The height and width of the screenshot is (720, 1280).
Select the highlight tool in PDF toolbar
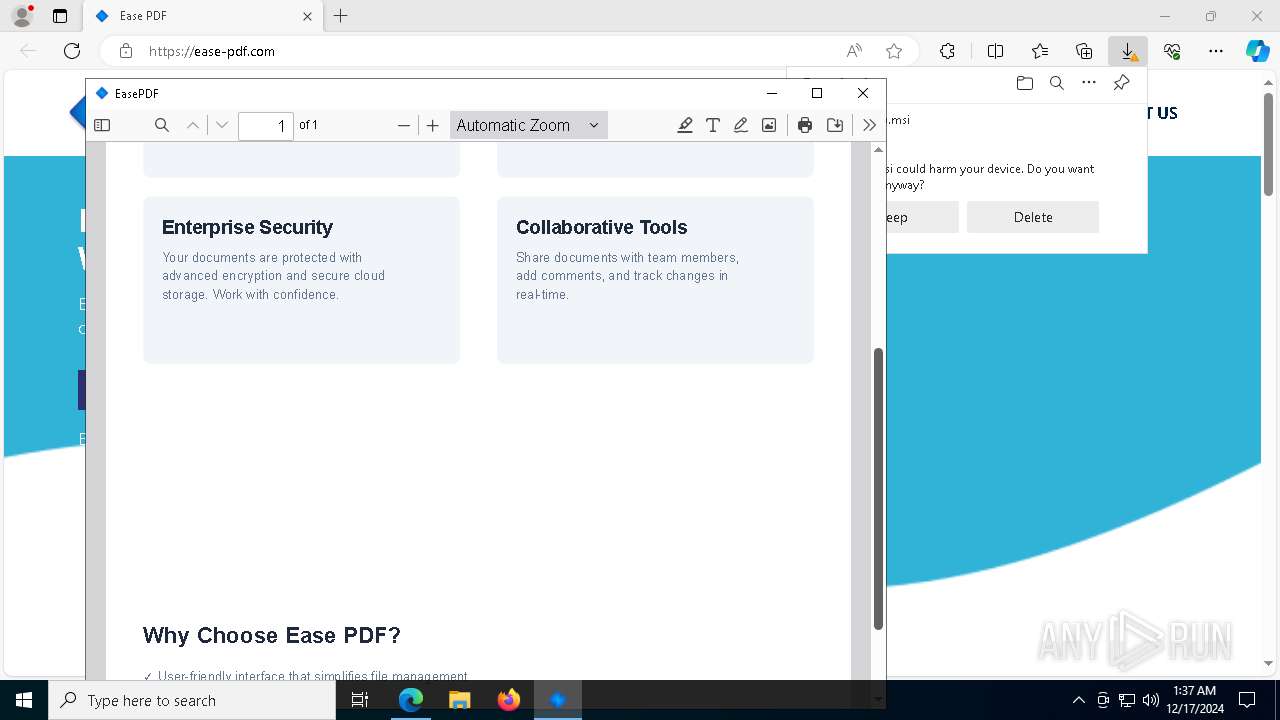point(685,125)
